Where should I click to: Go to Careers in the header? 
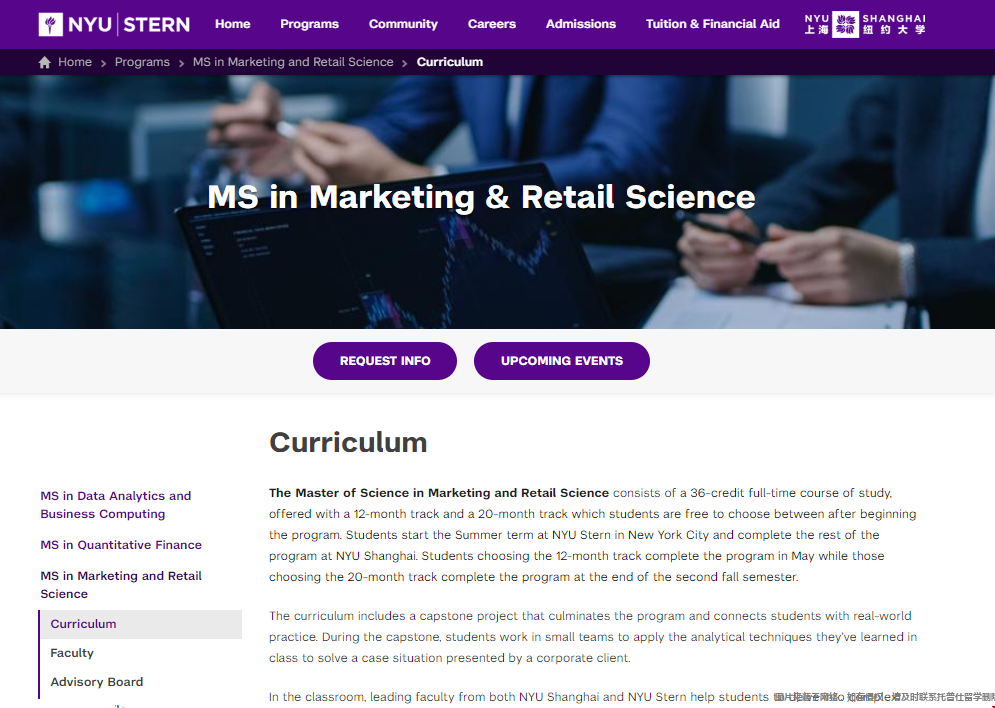tap(492, 24)
